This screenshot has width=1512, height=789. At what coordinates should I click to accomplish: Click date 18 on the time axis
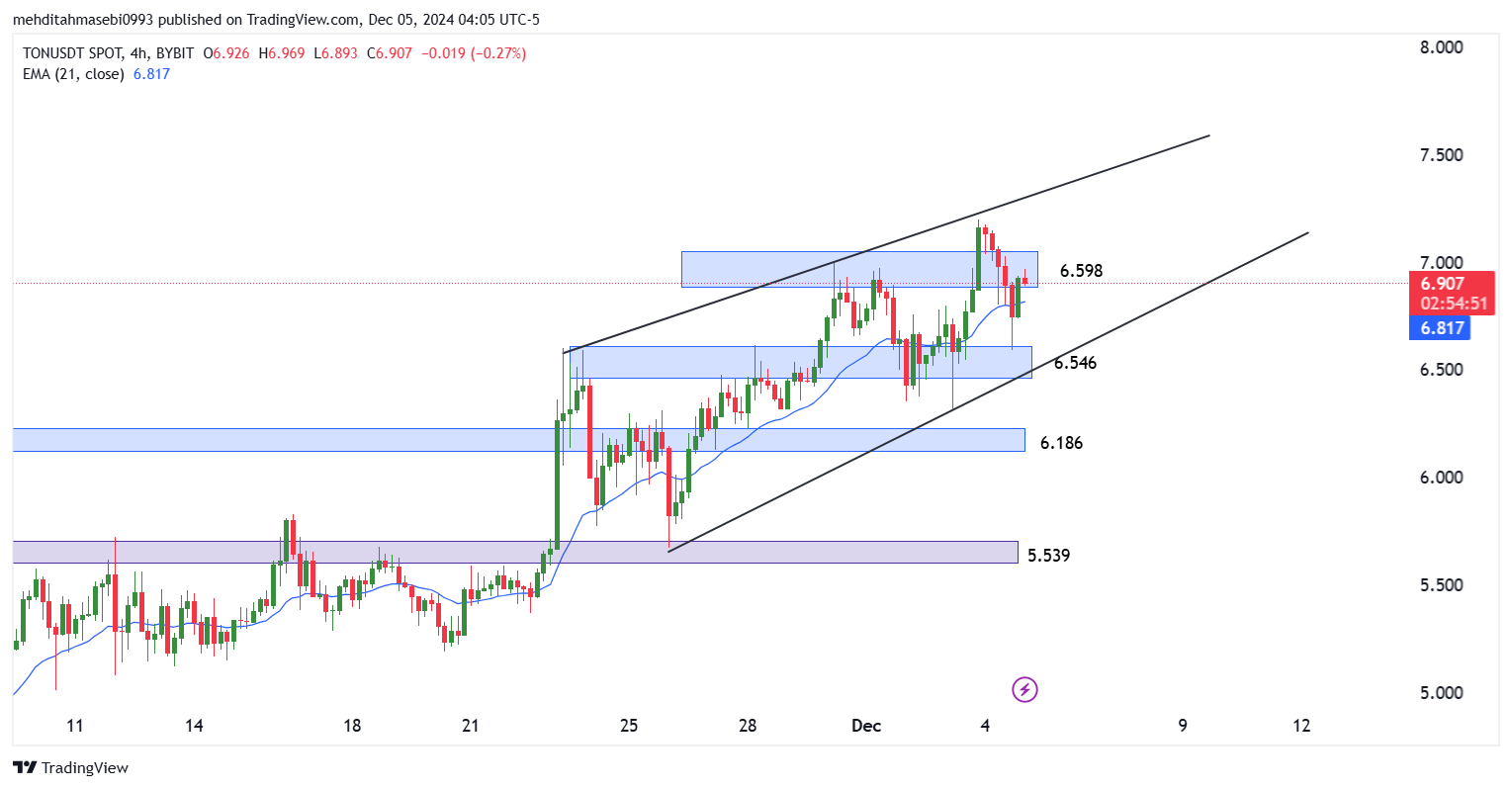[x=352, y=726]
